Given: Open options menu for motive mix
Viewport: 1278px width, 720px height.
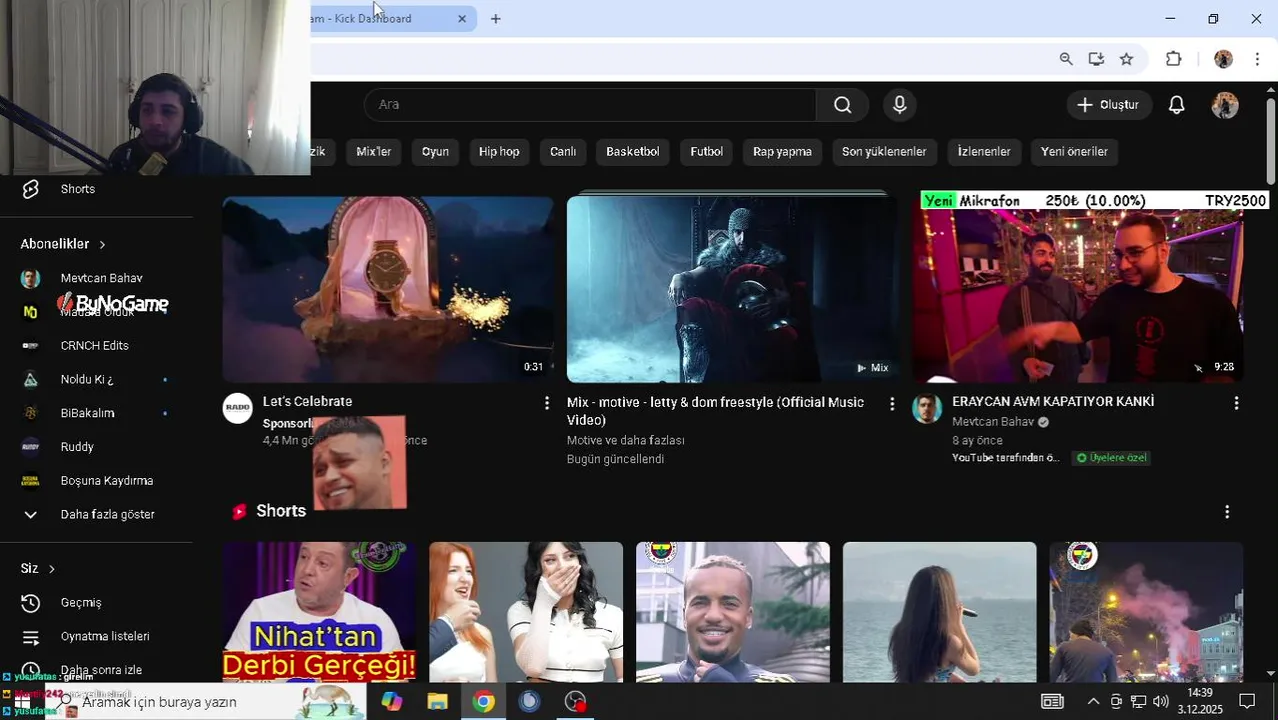Looking at the screenshot, I should [x=892, y=403].
